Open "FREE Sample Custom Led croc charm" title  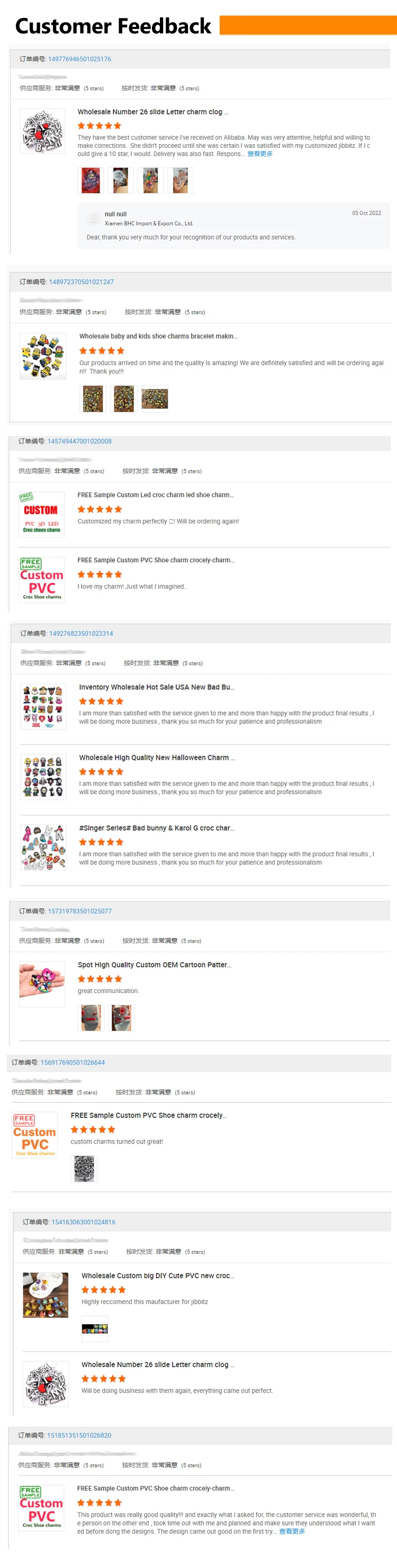[155, 495]
